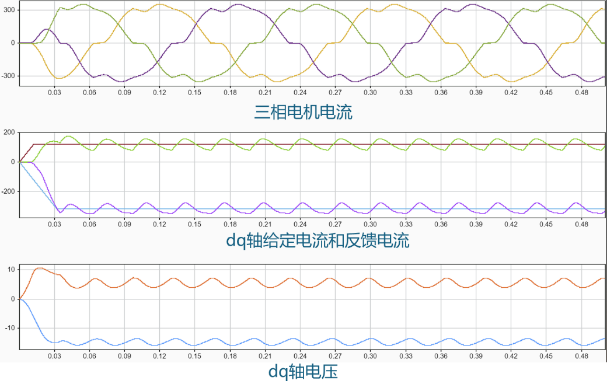607x391 pixels.
Task: Click the 0.30 time tick under dq voltage chart
Action: (x=370, y=356)
